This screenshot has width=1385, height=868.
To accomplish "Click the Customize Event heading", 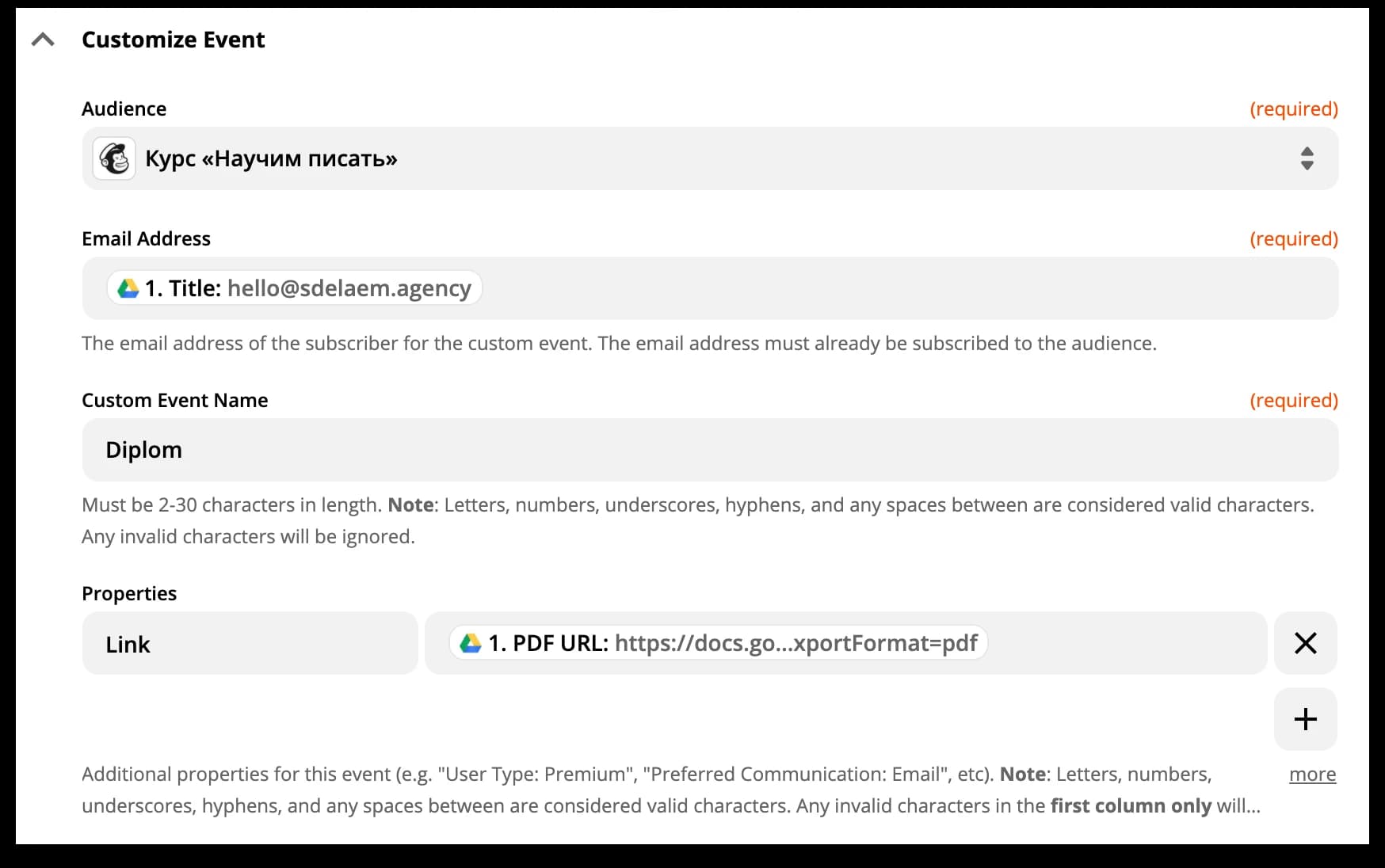I will click(173, 40).
